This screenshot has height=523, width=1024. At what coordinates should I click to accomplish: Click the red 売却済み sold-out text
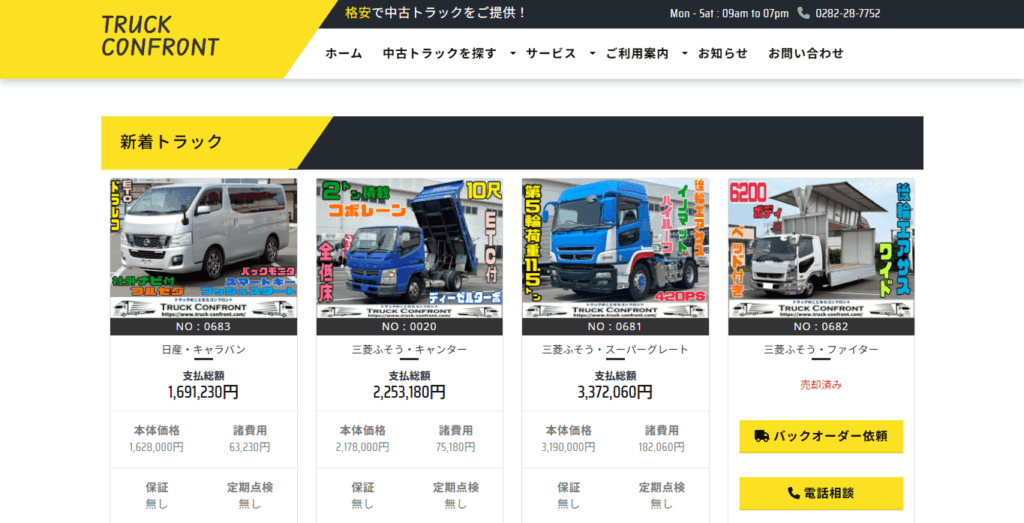click(x=822, y=385)
